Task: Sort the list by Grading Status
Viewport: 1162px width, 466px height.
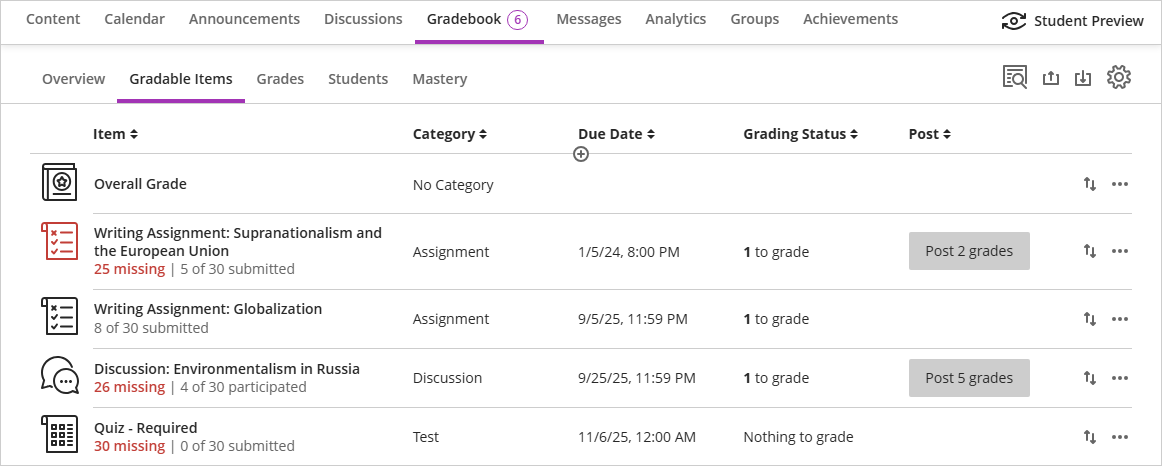Action: click(x=800, y=134)
